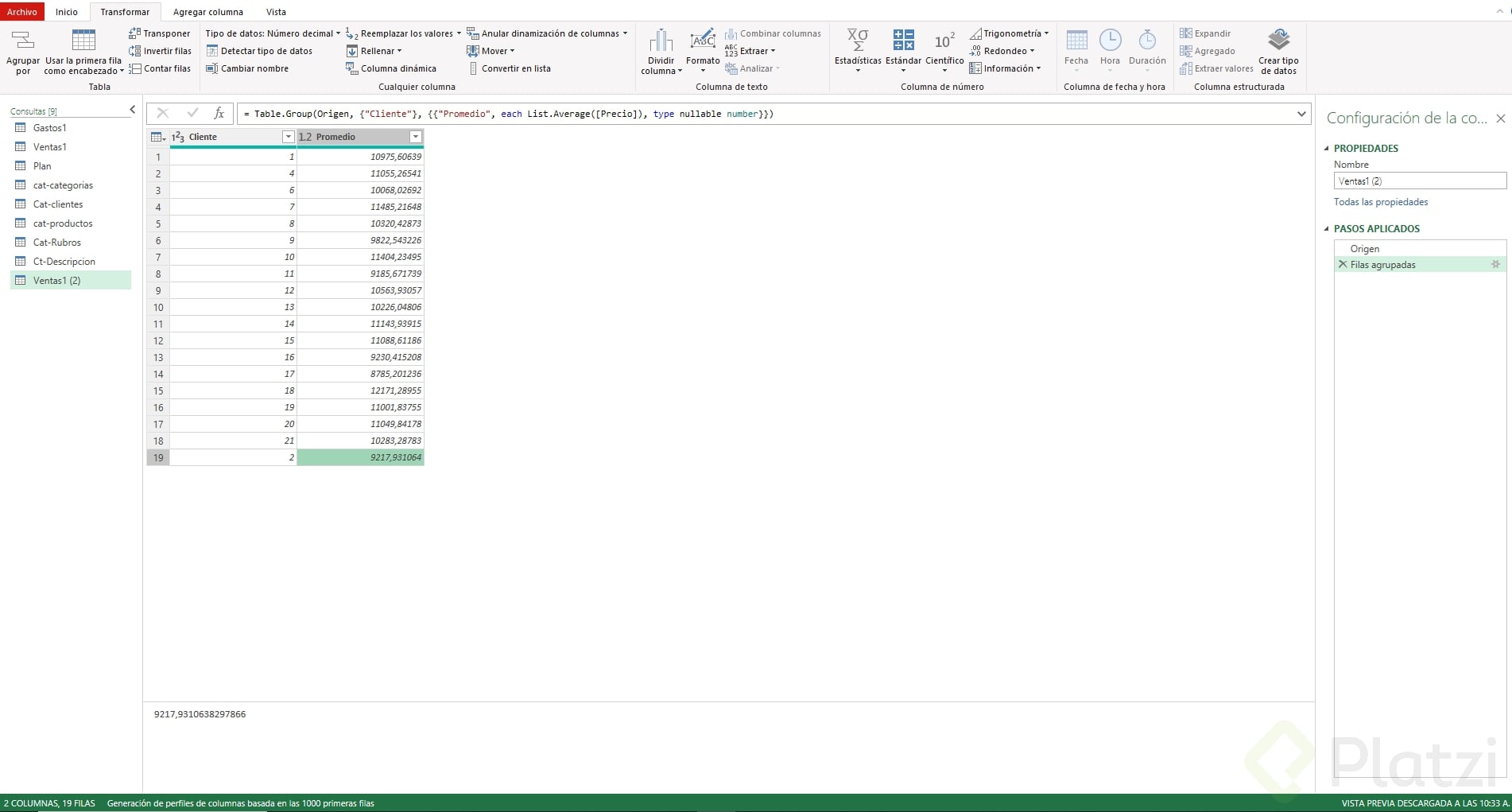
Task: Open the Estándar arithmetic tool
Action: click(x=903, y=52)
